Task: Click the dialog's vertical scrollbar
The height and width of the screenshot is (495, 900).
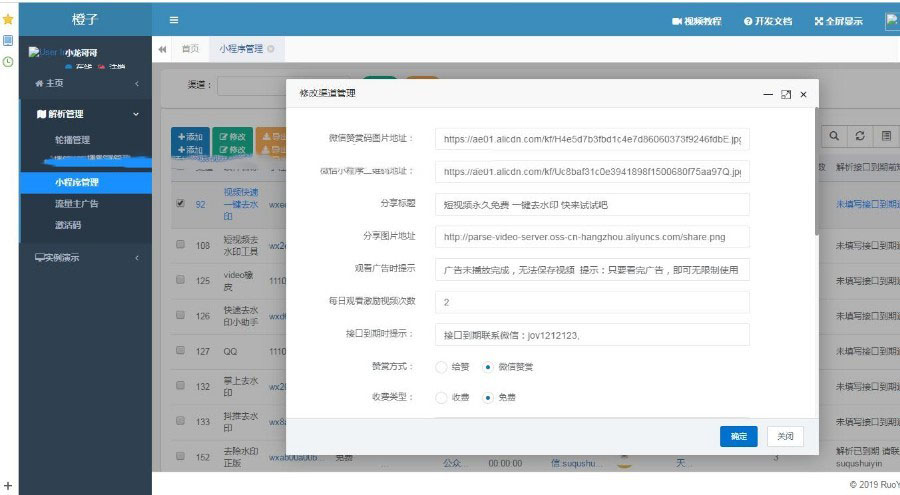Action: [x=817, y=171]
